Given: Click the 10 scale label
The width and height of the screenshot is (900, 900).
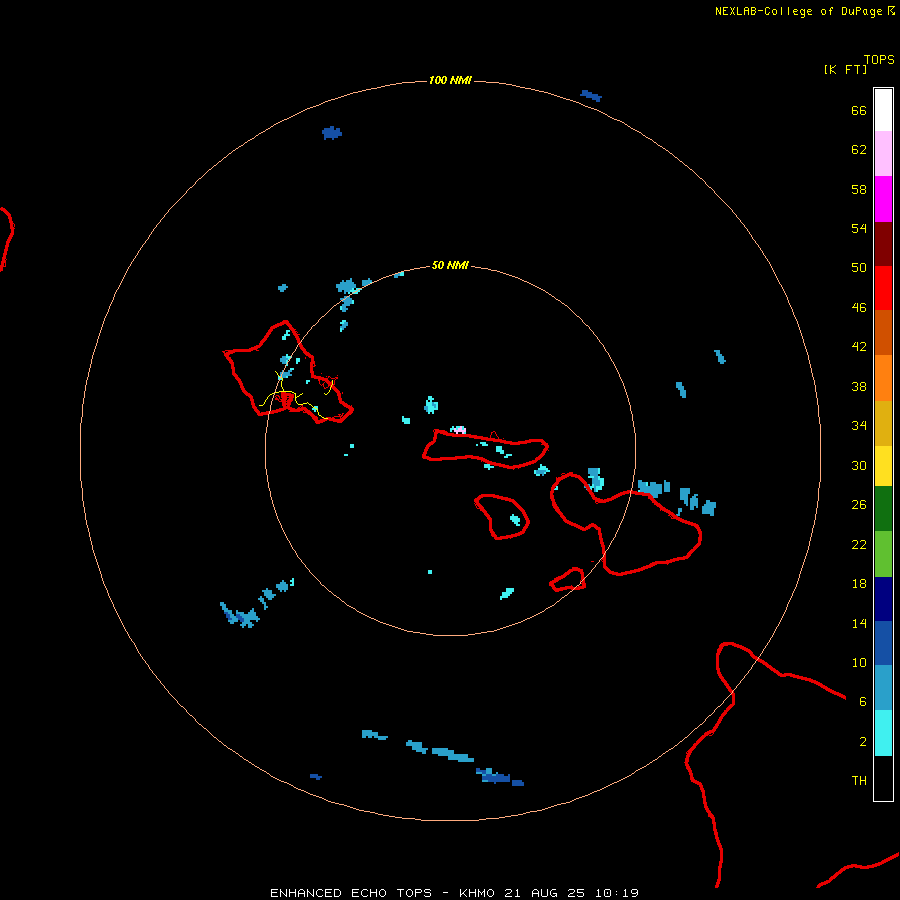Looking at the screenshot, I should tap(859, 663).
